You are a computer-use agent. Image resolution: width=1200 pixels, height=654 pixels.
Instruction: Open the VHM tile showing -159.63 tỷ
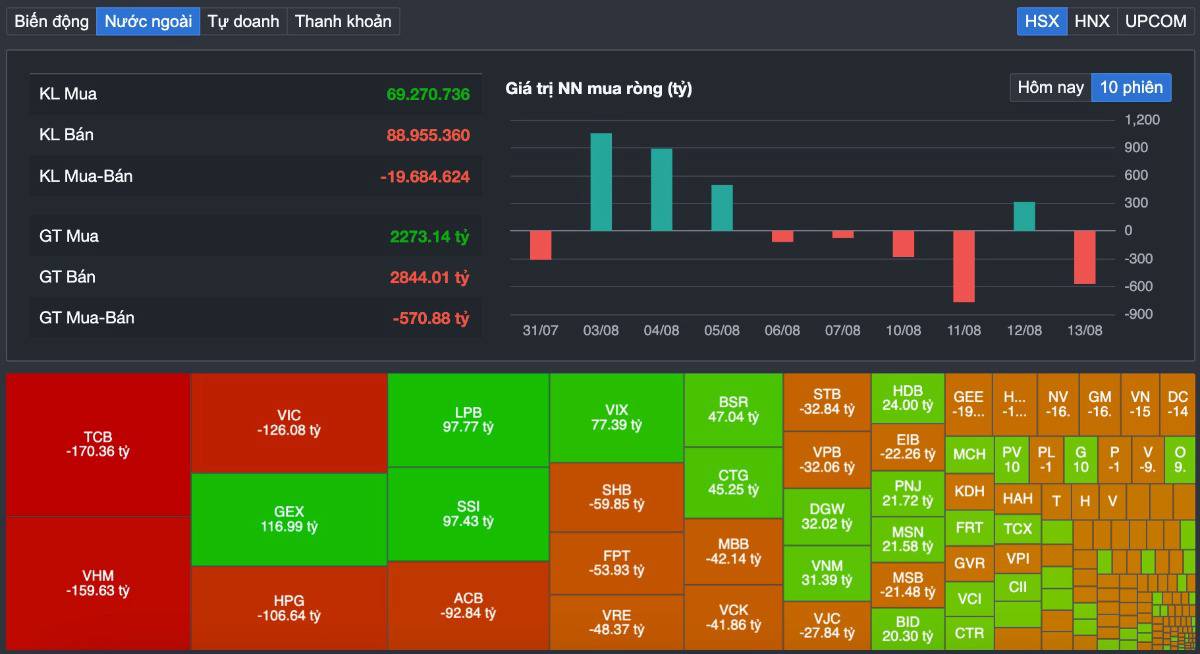click(98, 583)
